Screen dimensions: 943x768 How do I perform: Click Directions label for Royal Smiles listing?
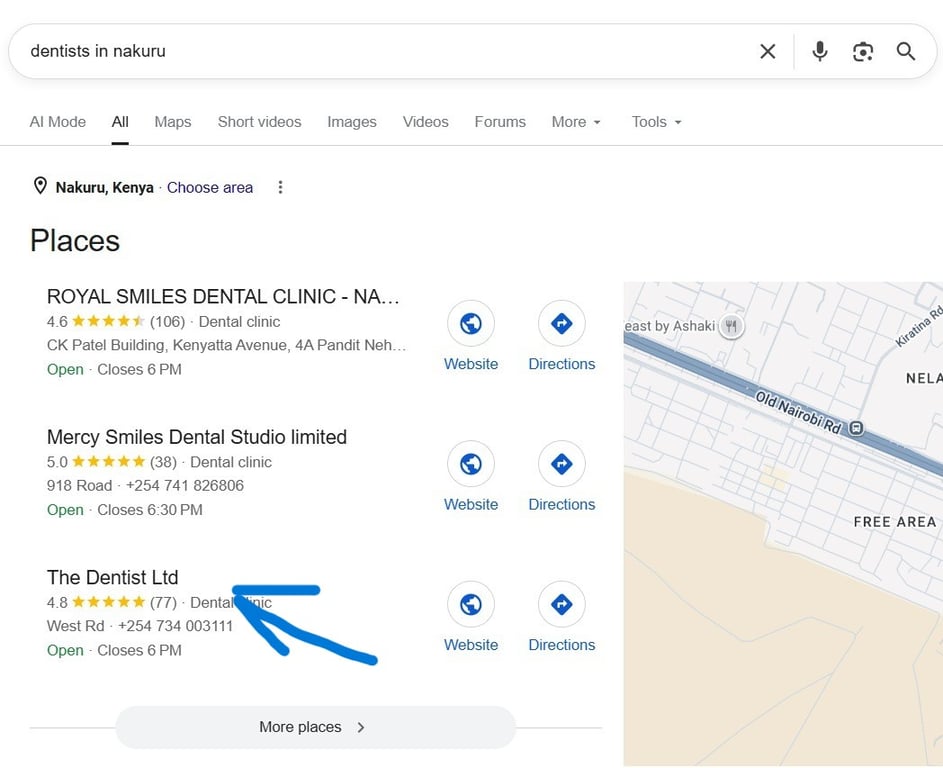point(562,364)
